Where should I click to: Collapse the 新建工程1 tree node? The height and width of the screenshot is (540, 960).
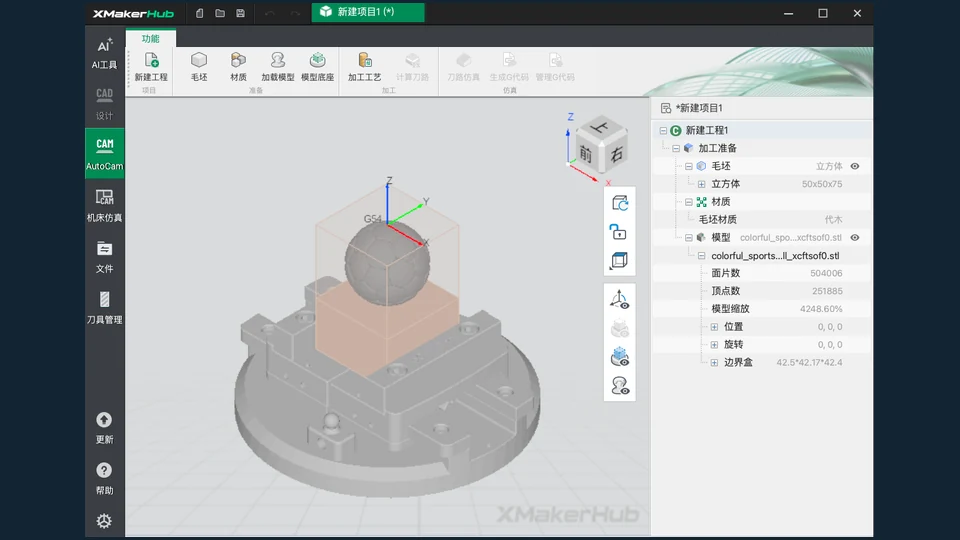click(x=663, y=130)
